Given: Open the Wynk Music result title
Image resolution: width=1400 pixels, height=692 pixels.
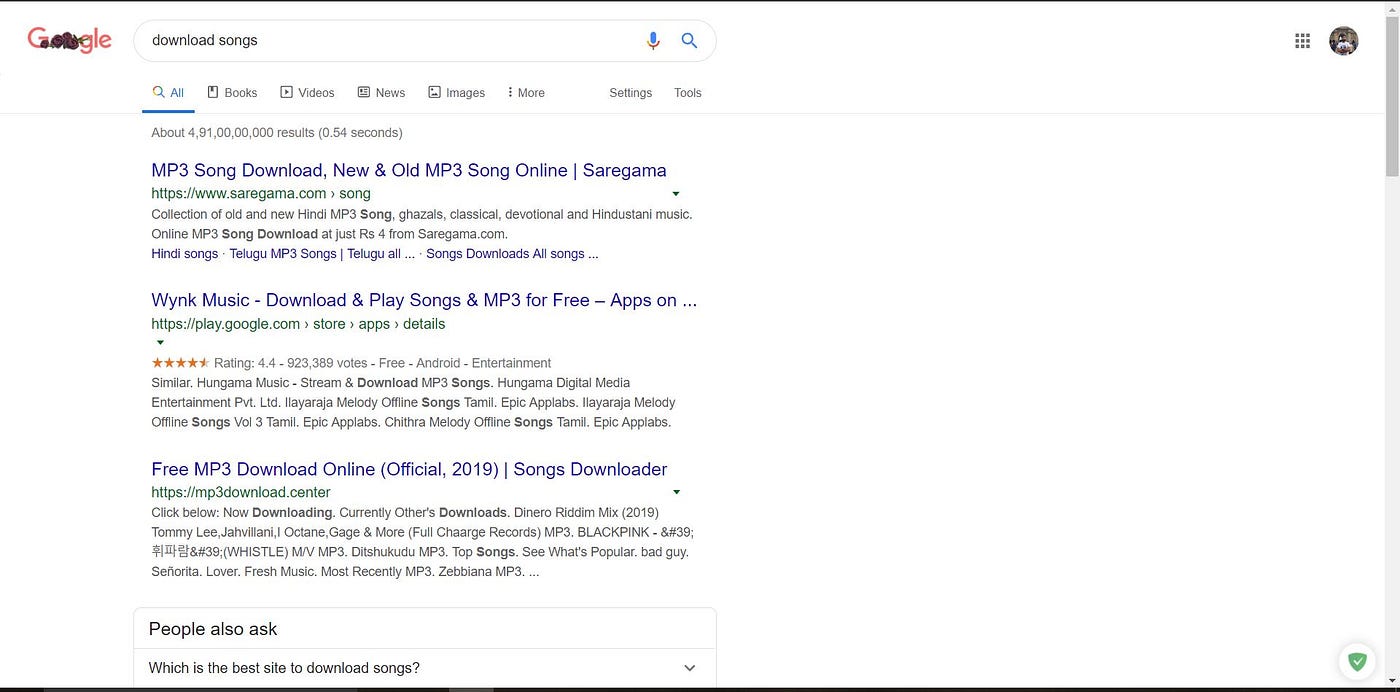Looking at the screenshot, I should click(x=424, y=300).
